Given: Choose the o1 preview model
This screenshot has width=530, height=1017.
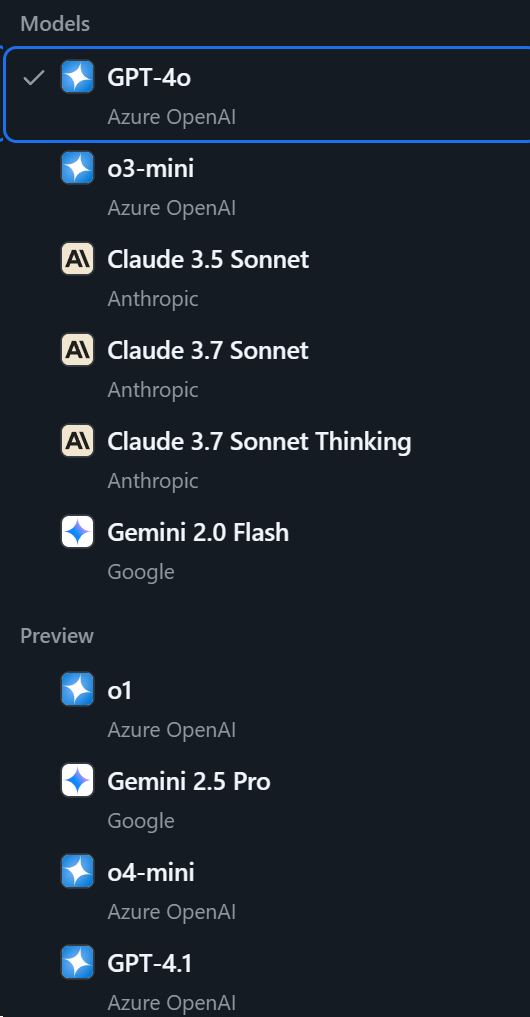Looking at the screenshot, I should pos(267,708).
